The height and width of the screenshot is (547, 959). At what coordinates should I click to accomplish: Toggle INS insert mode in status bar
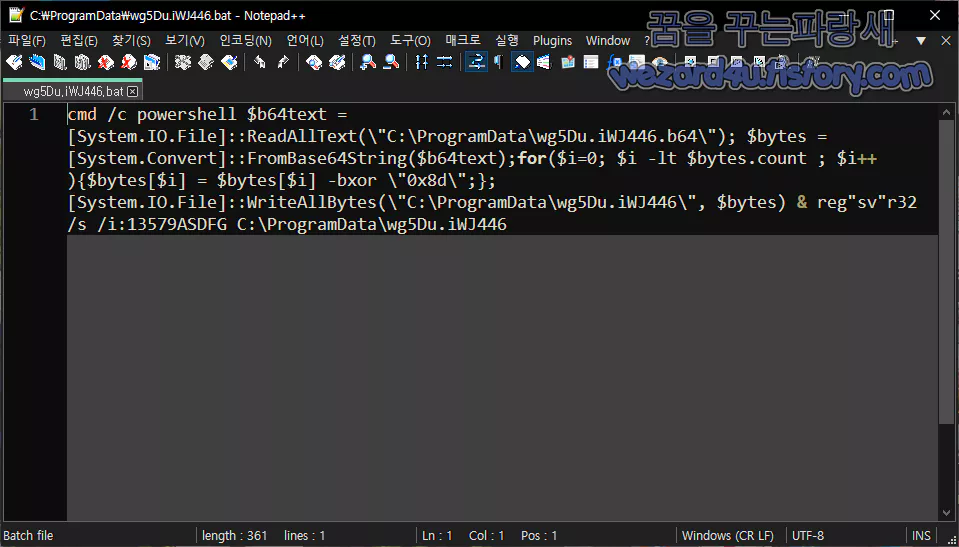tap(921, 535)
